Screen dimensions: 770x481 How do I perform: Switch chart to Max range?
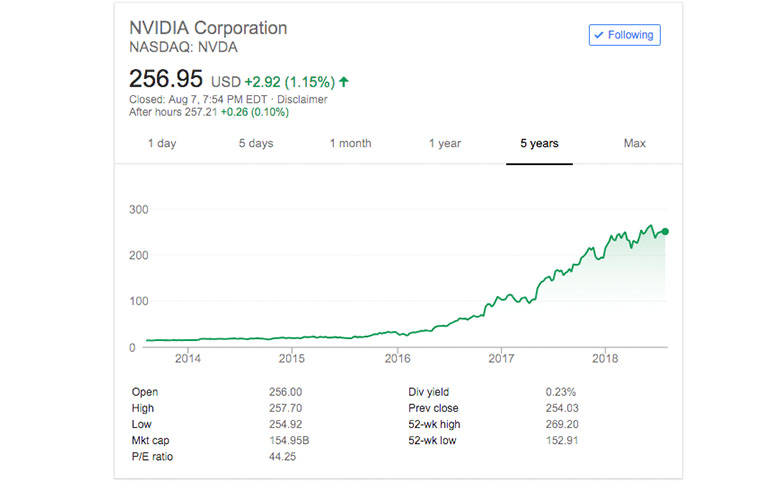point(634,144)
